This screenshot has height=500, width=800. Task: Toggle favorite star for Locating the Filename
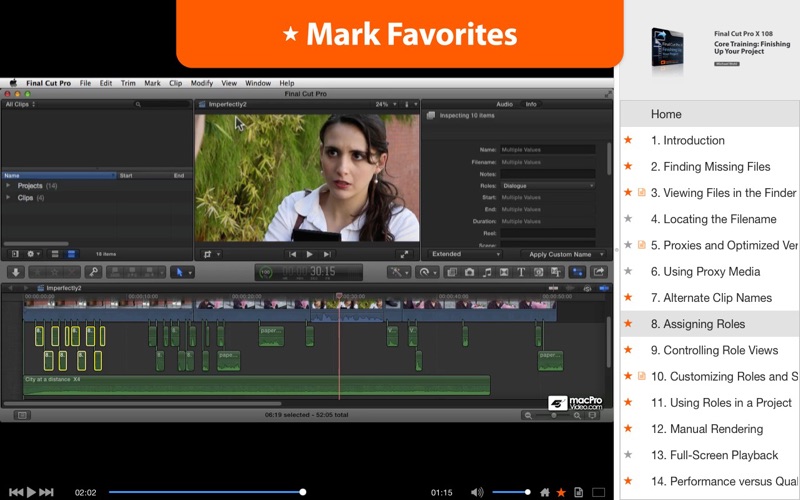(x=628, y=218)
